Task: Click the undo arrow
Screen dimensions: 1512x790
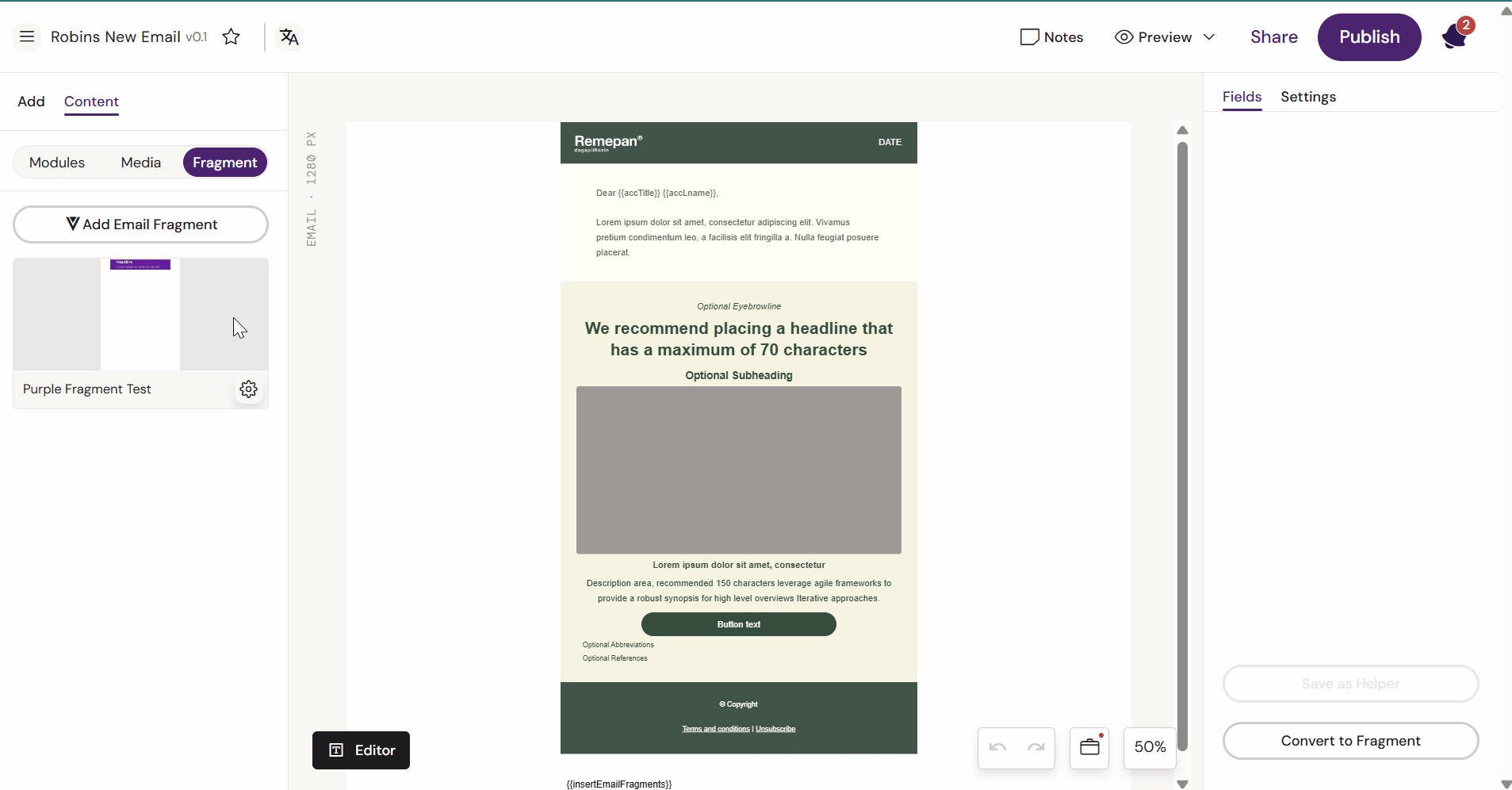Action: [997, 747]
